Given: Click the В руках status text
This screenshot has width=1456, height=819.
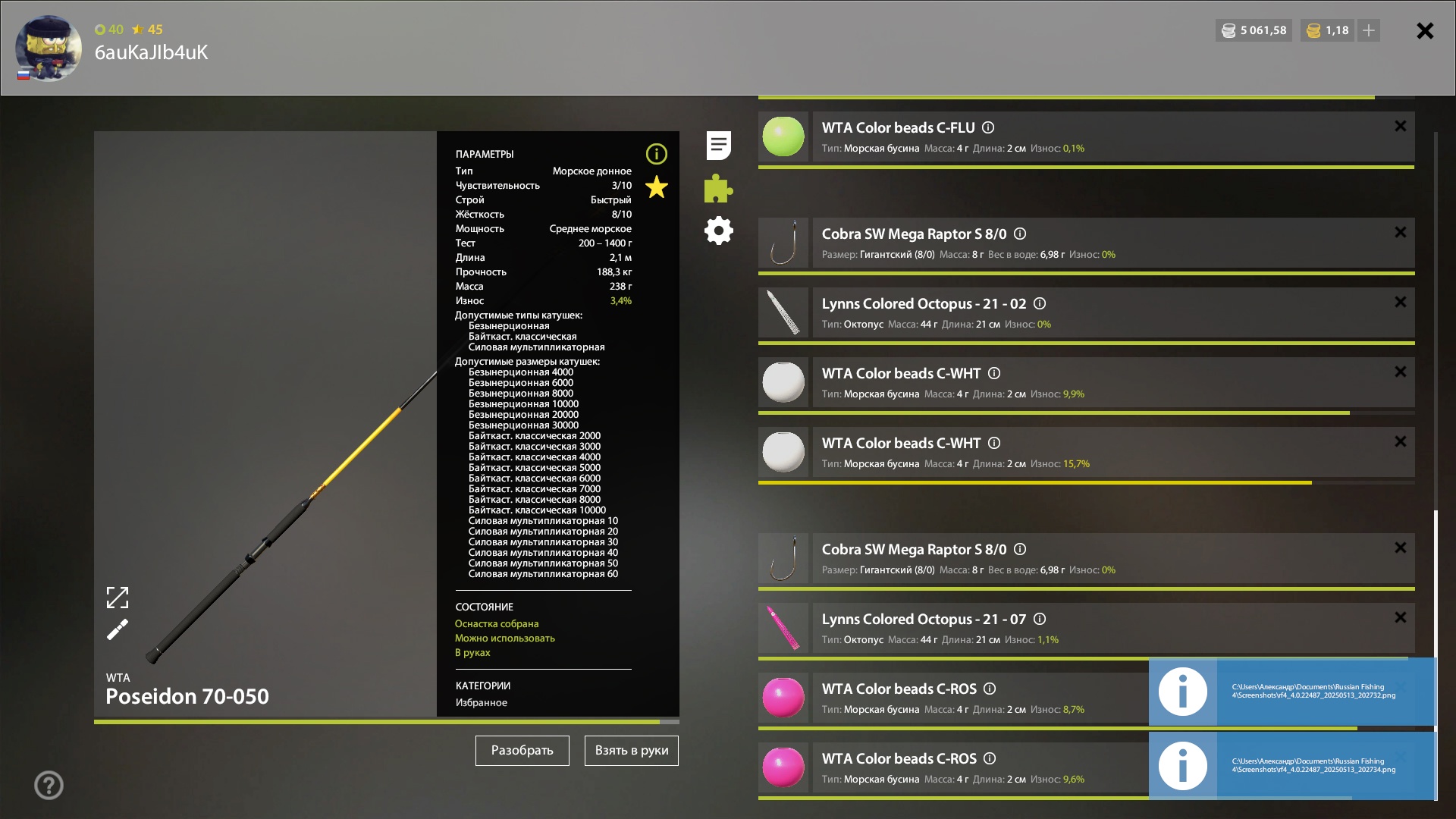Looking at the screenshot, I should click(472, 652).
